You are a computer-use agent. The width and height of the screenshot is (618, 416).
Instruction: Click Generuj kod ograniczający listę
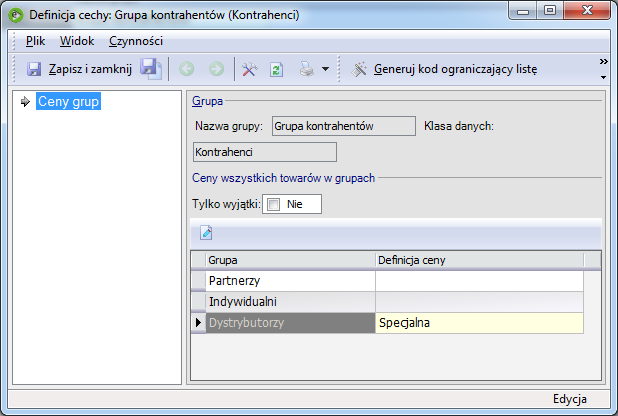tap(455, 69)
